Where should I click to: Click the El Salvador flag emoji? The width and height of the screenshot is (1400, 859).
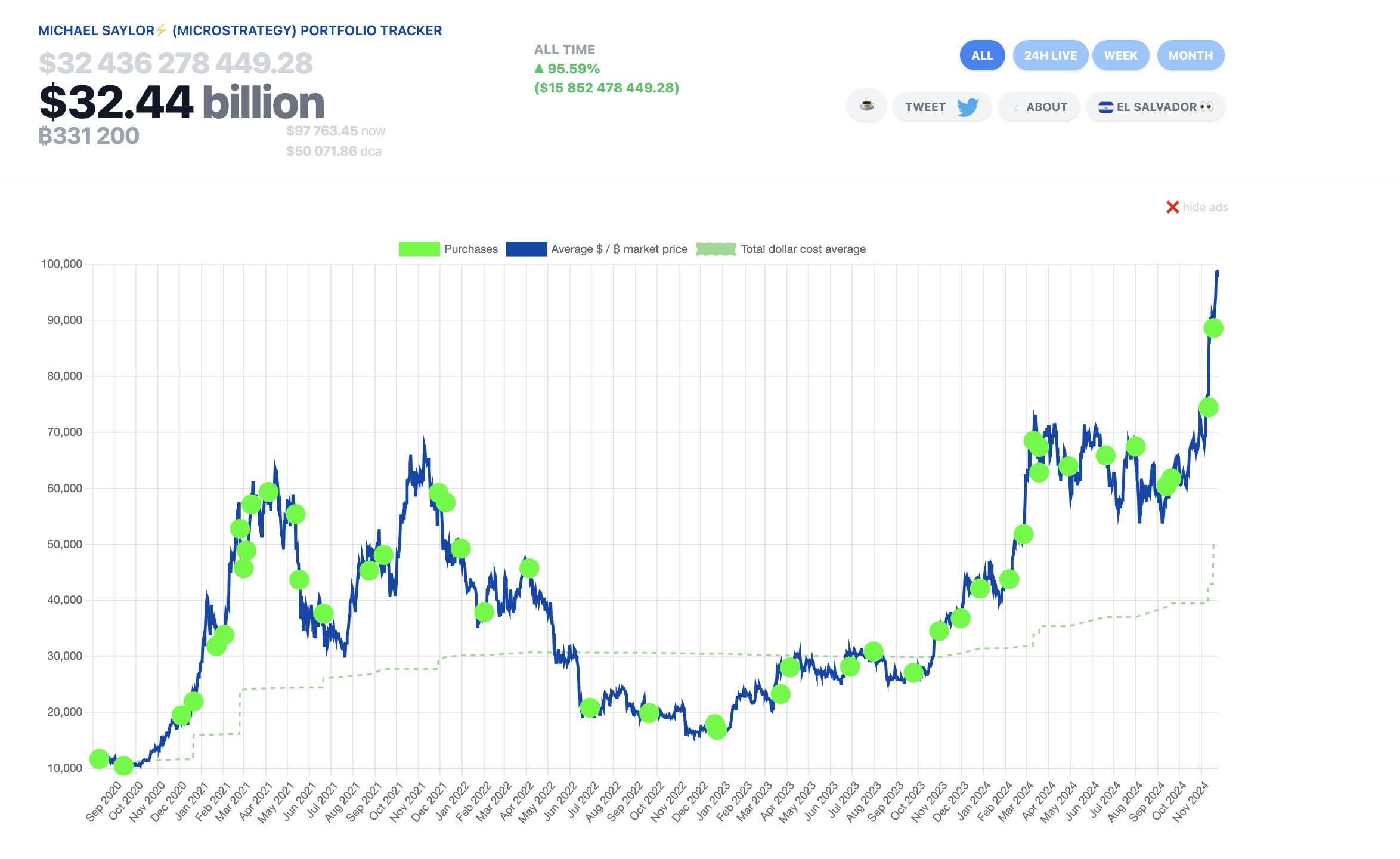tap(1106, 107)
